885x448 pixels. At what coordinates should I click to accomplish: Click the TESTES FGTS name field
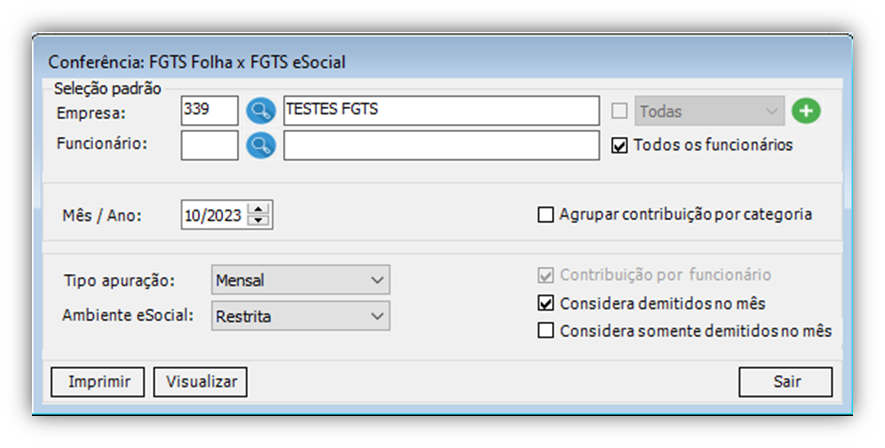pos(441,111)
